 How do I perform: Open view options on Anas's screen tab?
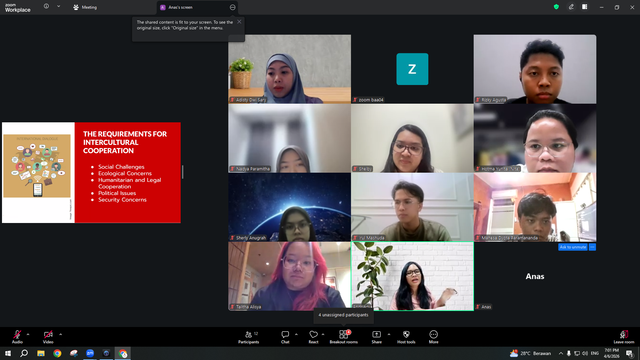coord(233,7)
